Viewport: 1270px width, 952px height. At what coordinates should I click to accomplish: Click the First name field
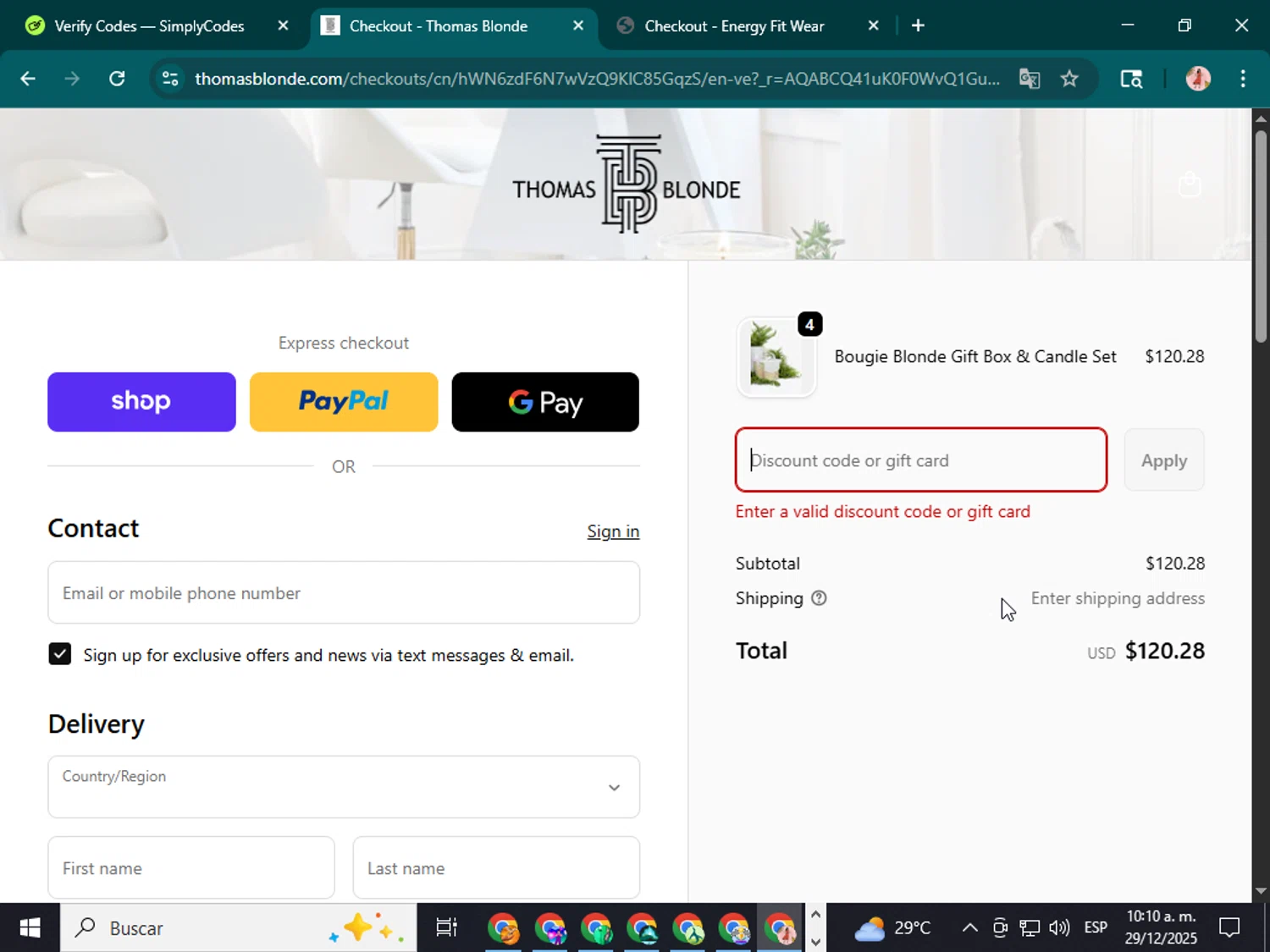pyautogui.click(x=191, y=867)
